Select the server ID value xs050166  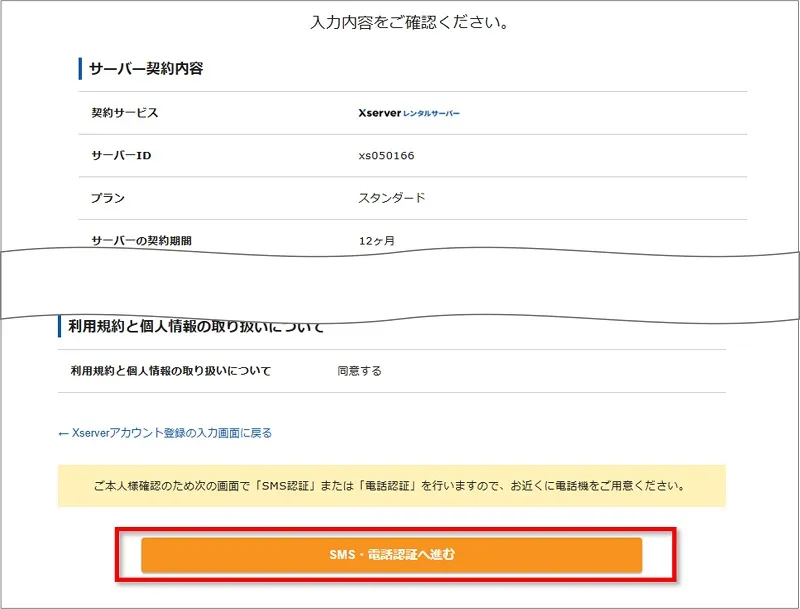pos(386,155)
